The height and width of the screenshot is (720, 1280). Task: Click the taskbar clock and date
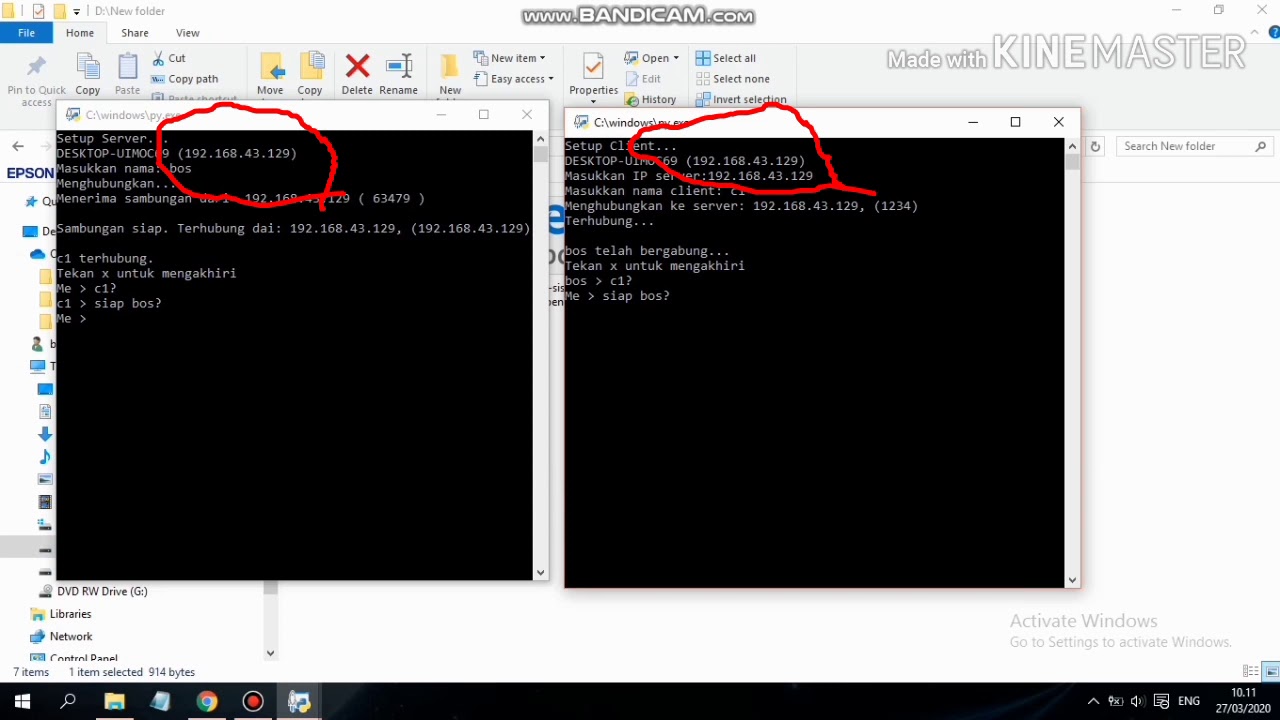[x=1243, y=700]
